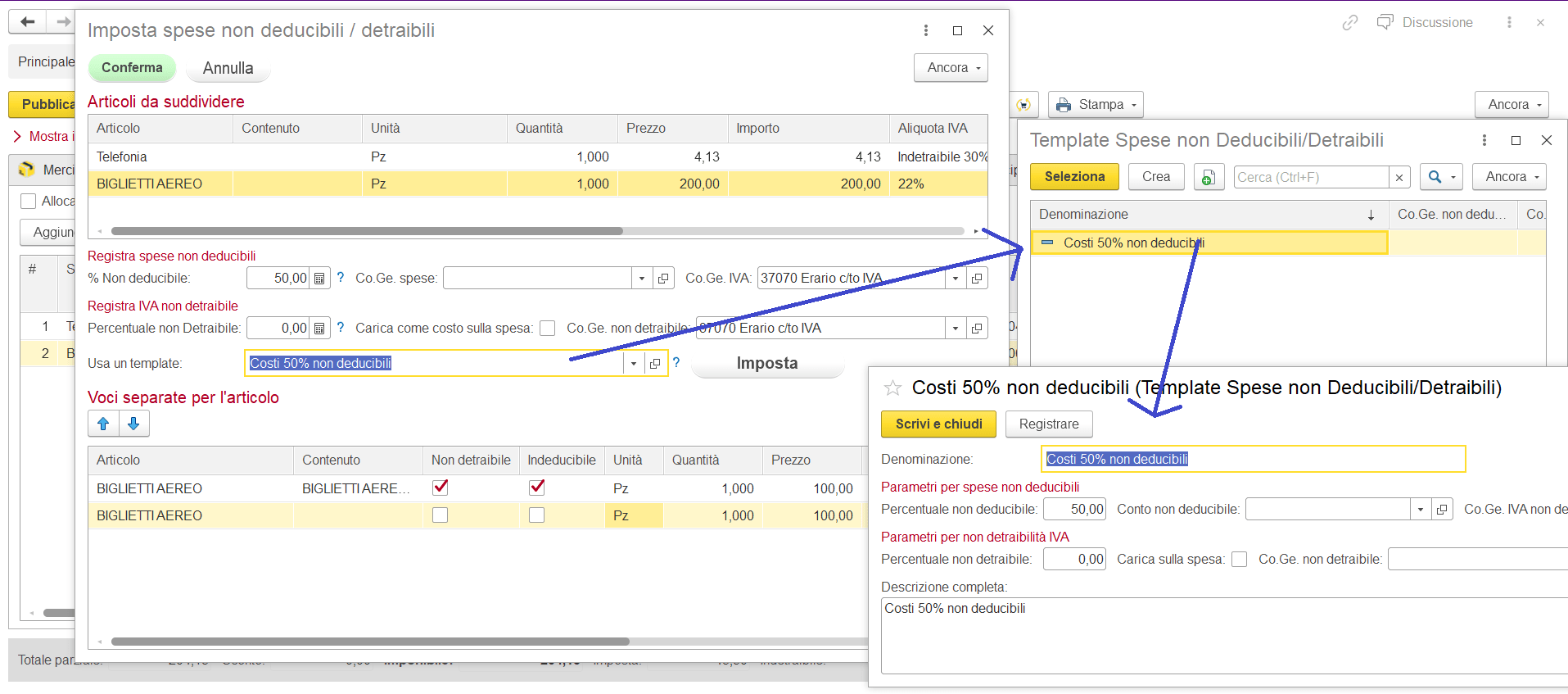Expand the Usa un template dropdown arrow

coord(634,364)
